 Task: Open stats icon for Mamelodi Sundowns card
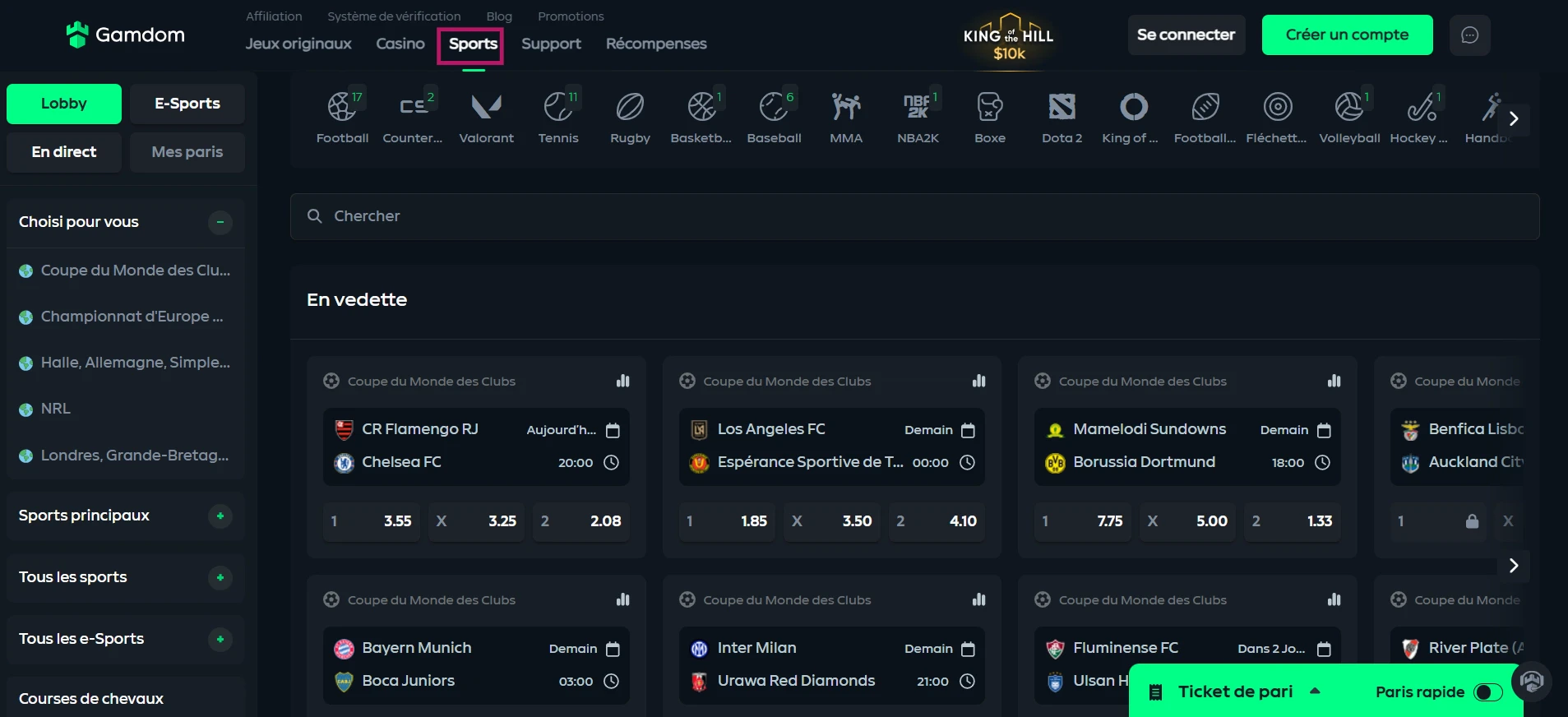click(x=1334, y=381)
